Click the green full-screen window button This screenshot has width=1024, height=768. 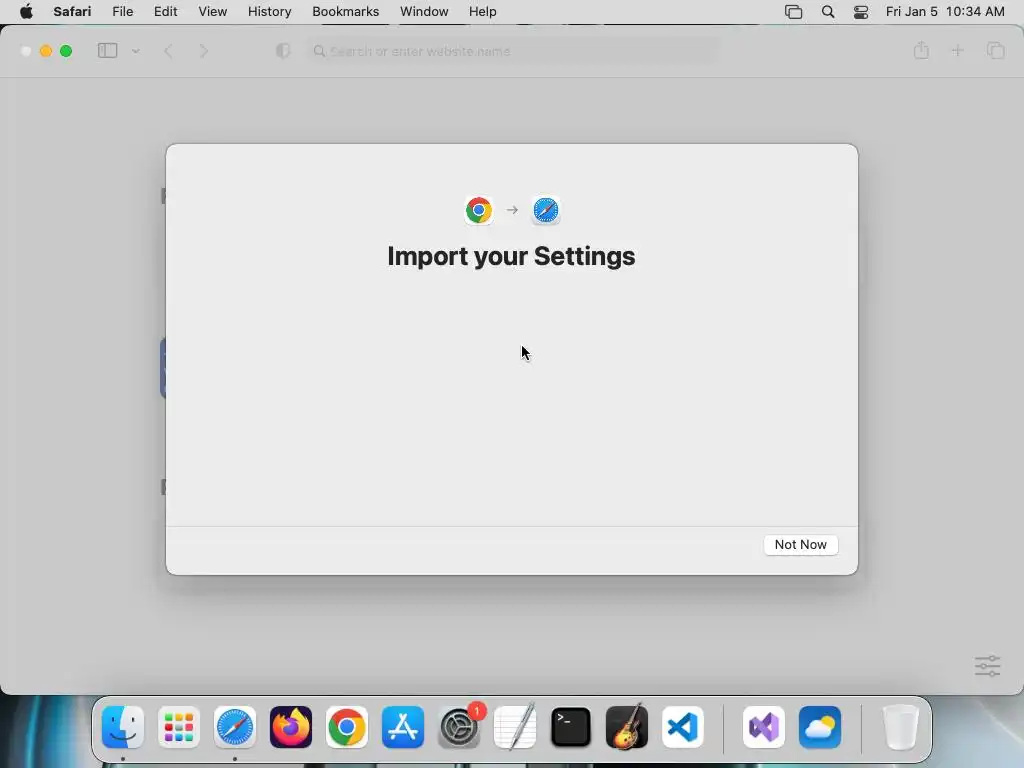pyautogui.click(x=66, y=51)
